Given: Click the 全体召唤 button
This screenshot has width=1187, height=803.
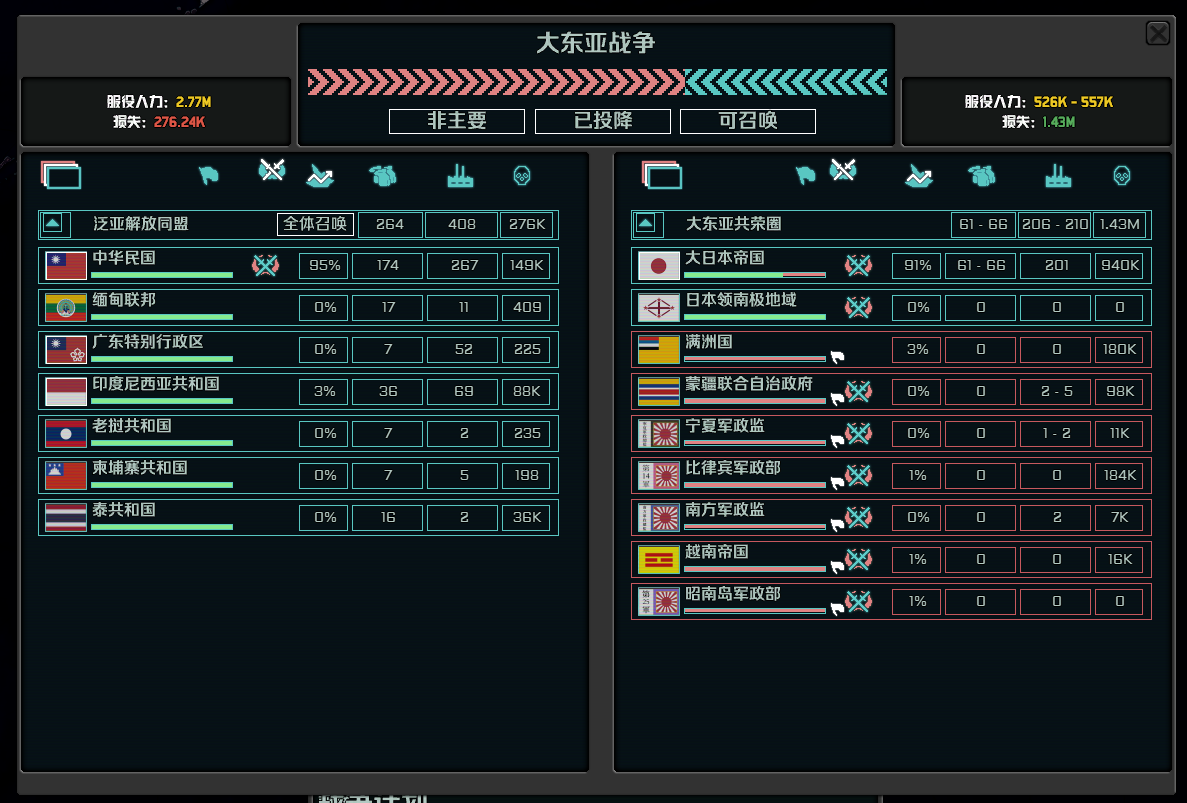Looking at the screenshot, I should (x=315, y=224).
